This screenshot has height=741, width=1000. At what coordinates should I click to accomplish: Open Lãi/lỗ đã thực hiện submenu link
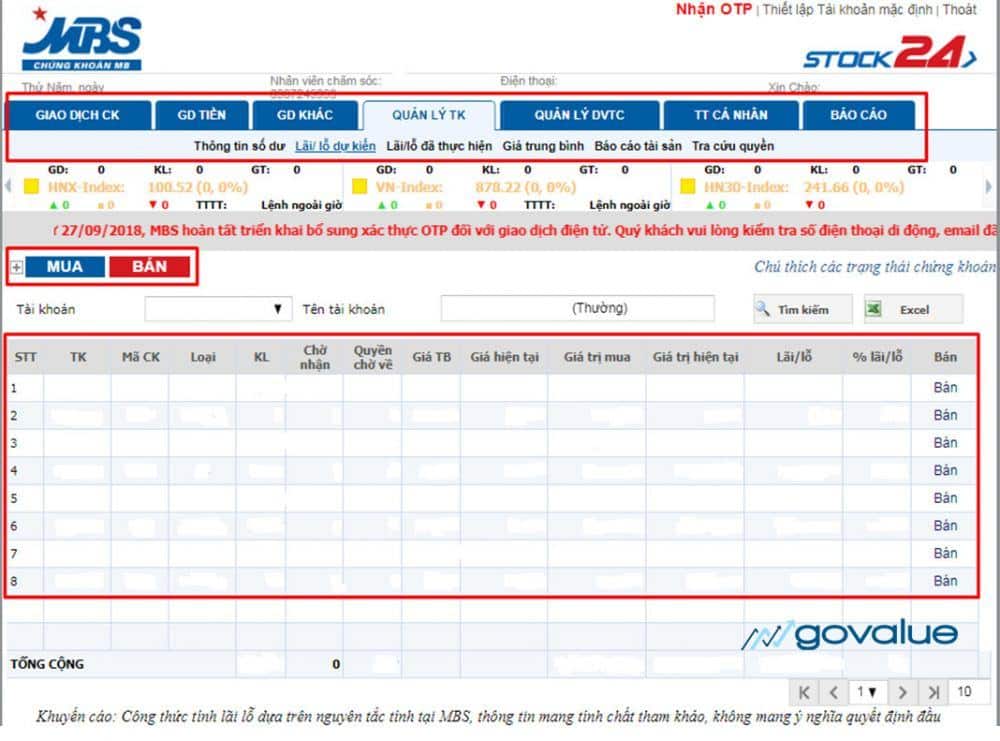[439, 146]
